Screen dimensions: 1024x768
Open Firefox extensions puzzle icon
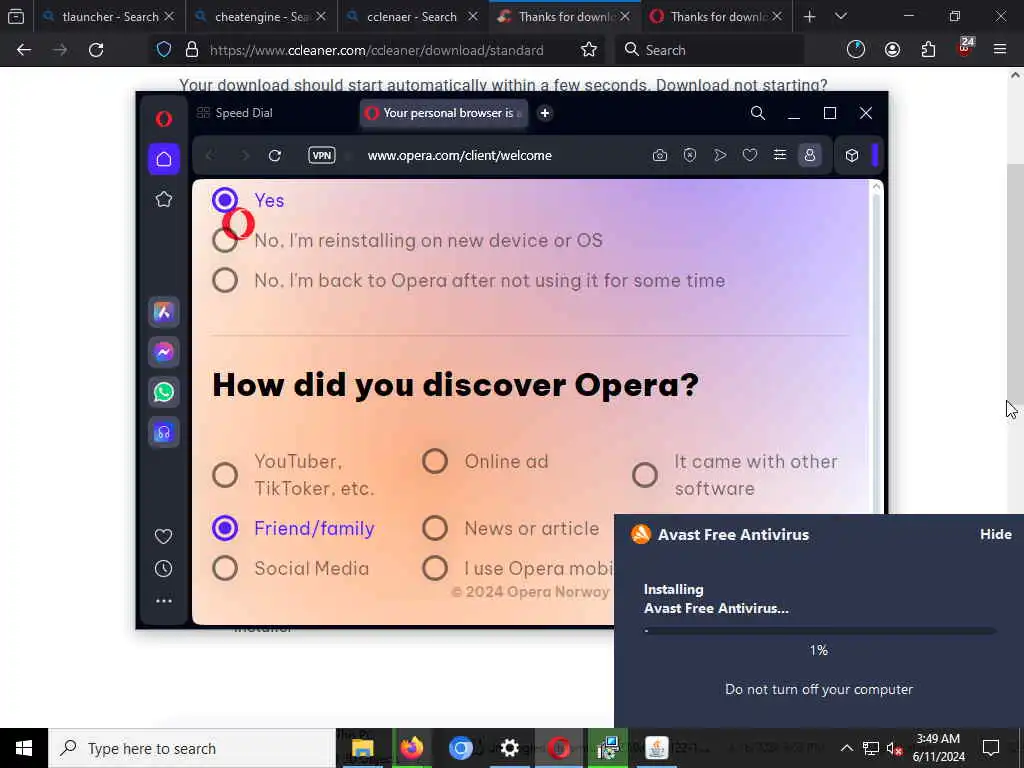pos(928,50)
